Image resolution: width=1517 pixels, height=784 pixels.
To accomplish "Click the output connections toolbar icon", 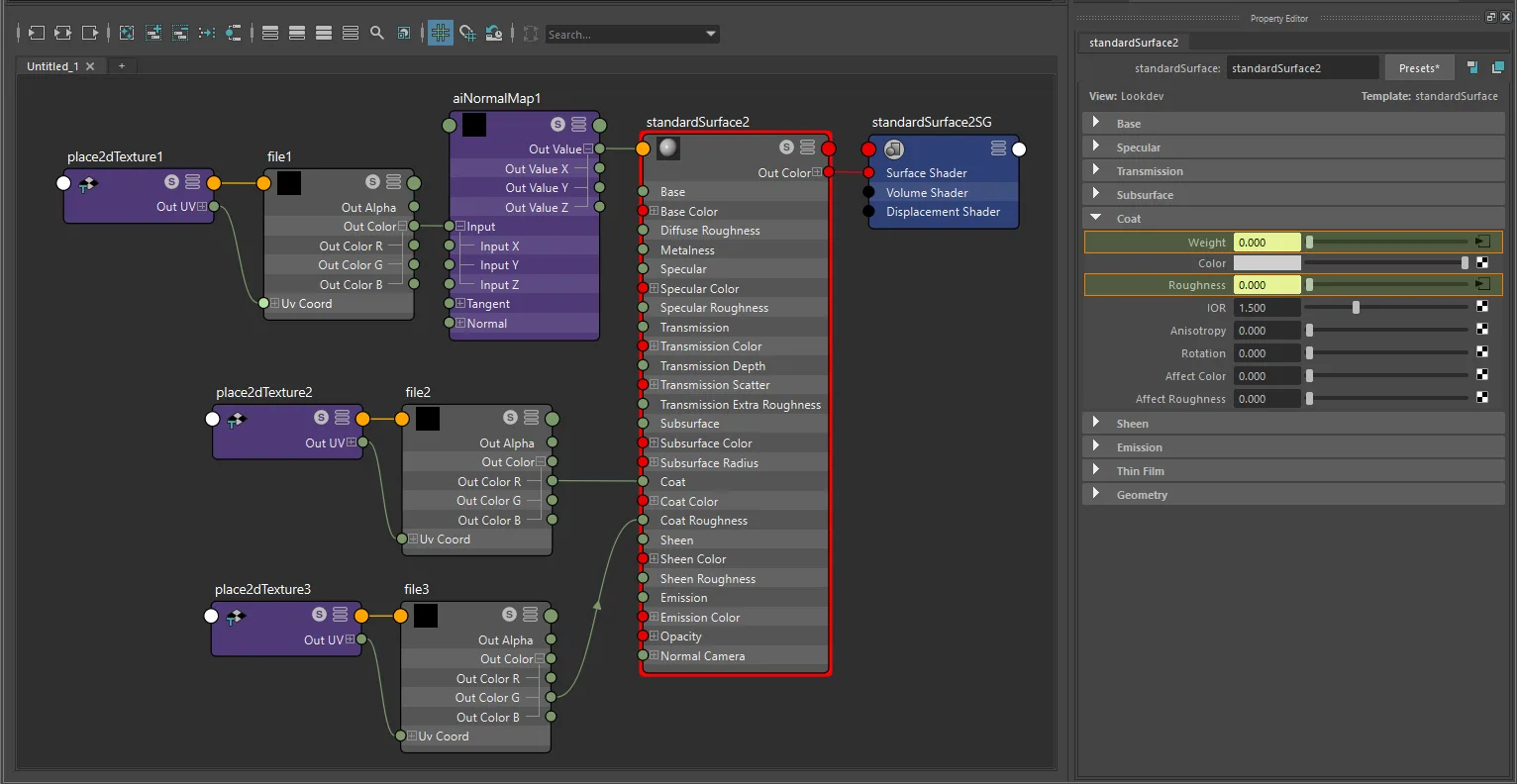I will 90,33.
